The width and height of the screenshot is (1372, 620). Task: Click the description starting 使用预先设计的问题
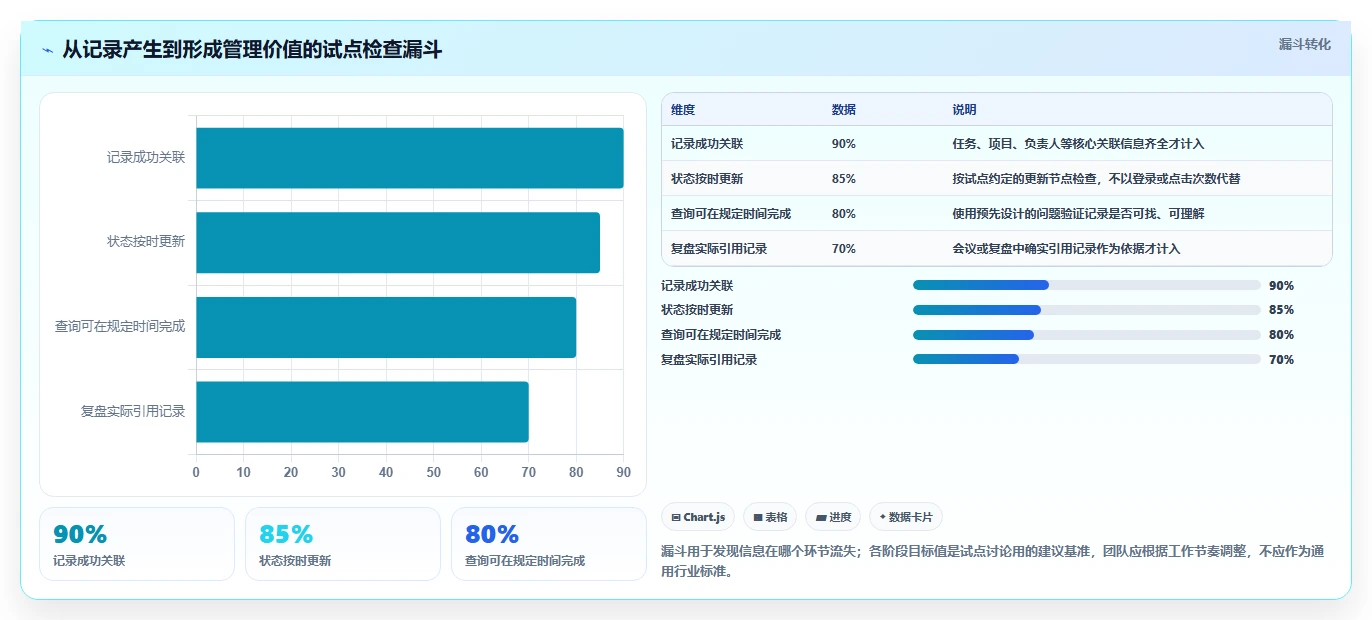1078,214
